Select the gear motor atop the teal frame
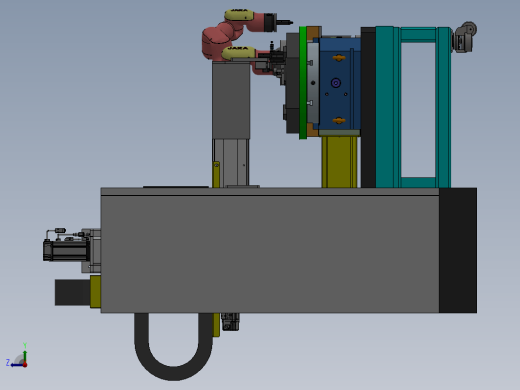Screen dimensions: 520x390 [465, 37]
